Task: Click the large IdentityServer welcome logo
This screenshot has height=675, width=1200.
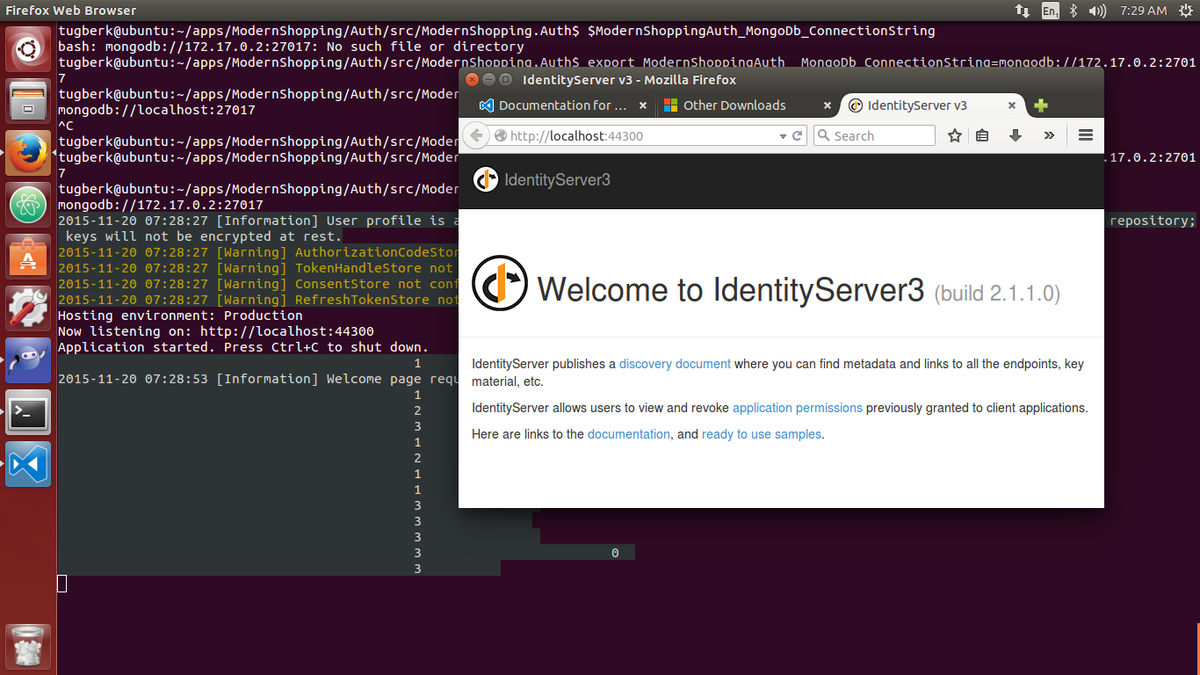Action: pos(500,284)
